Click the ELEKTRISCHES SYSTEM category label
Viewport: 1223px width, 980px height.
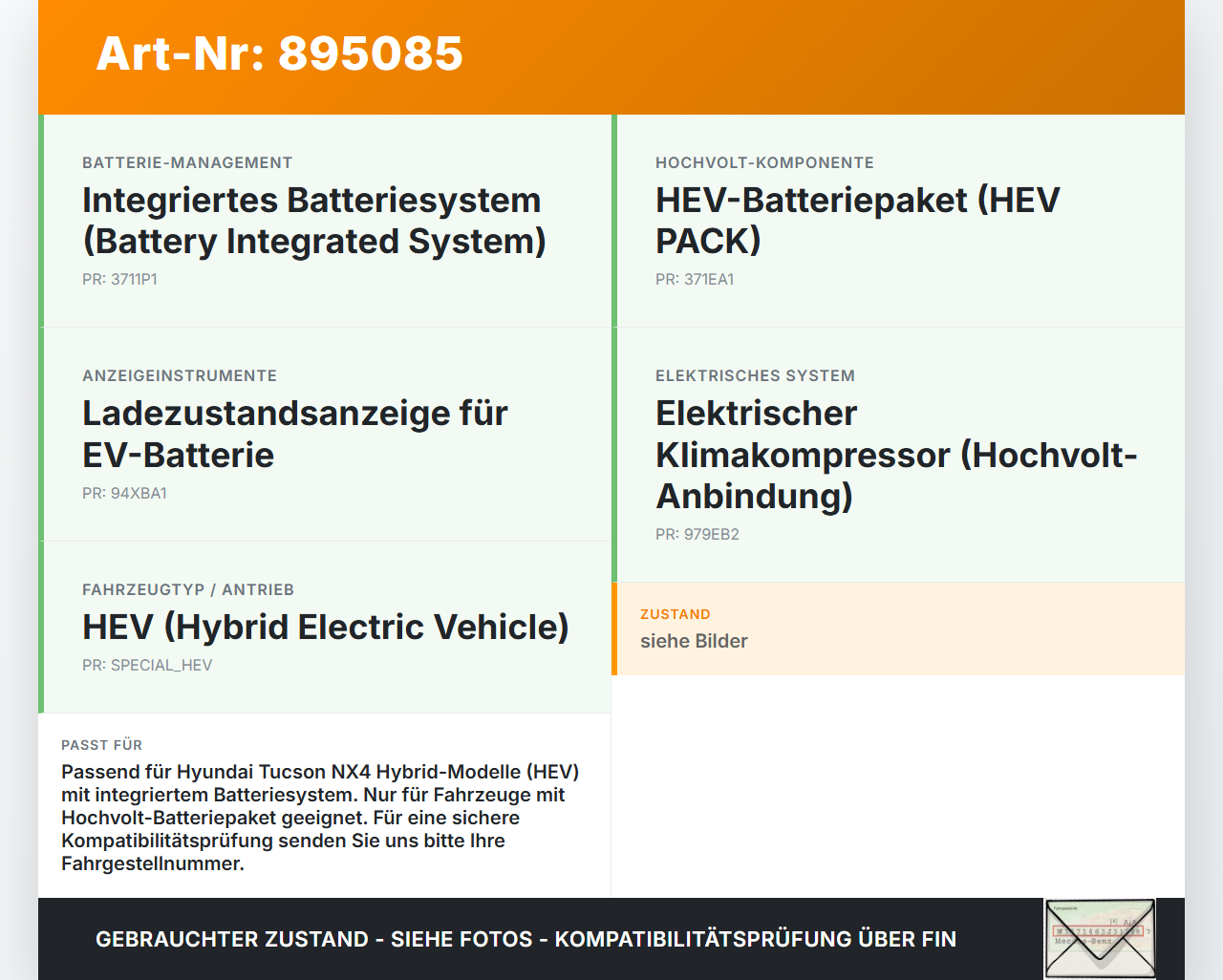pyautogui.click(x=755, y=376)
